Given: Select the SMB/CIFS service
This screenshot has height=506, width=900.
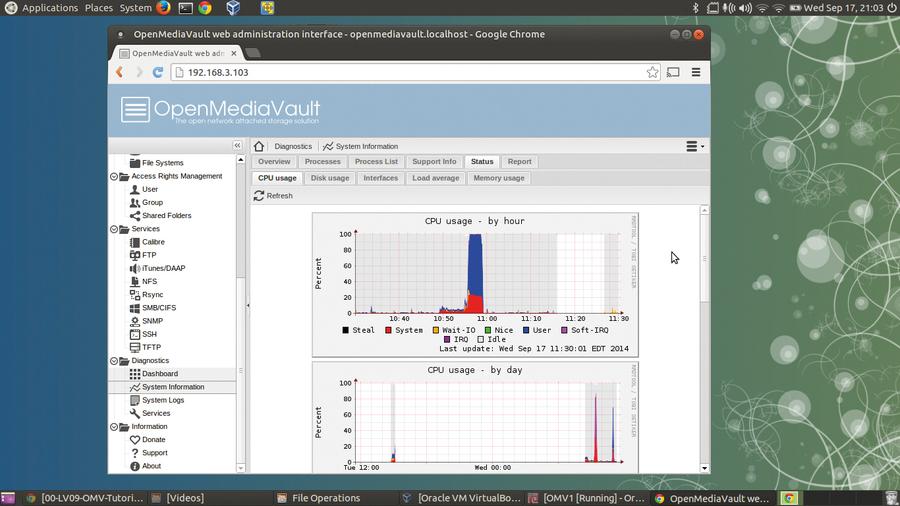Looking at the screenshot, I should click(153, 308).
